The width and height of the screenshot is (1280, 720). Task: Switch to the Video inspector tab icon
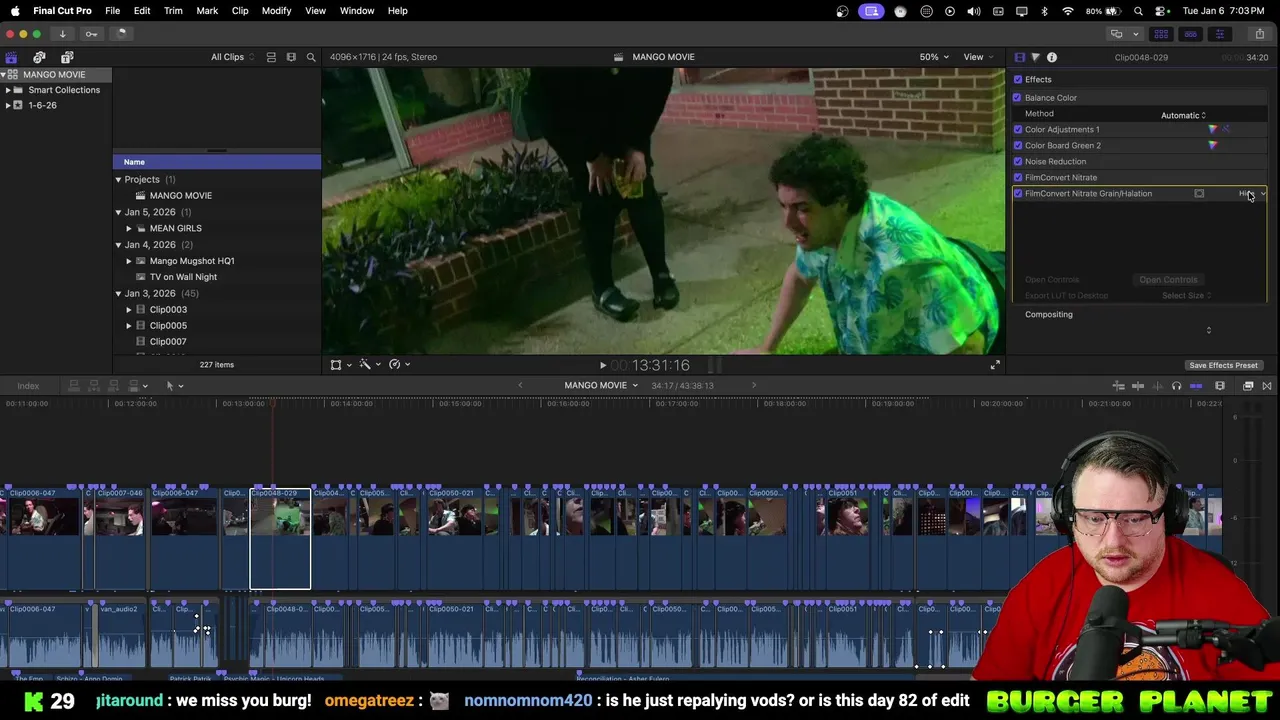[x=1019, y=57]
